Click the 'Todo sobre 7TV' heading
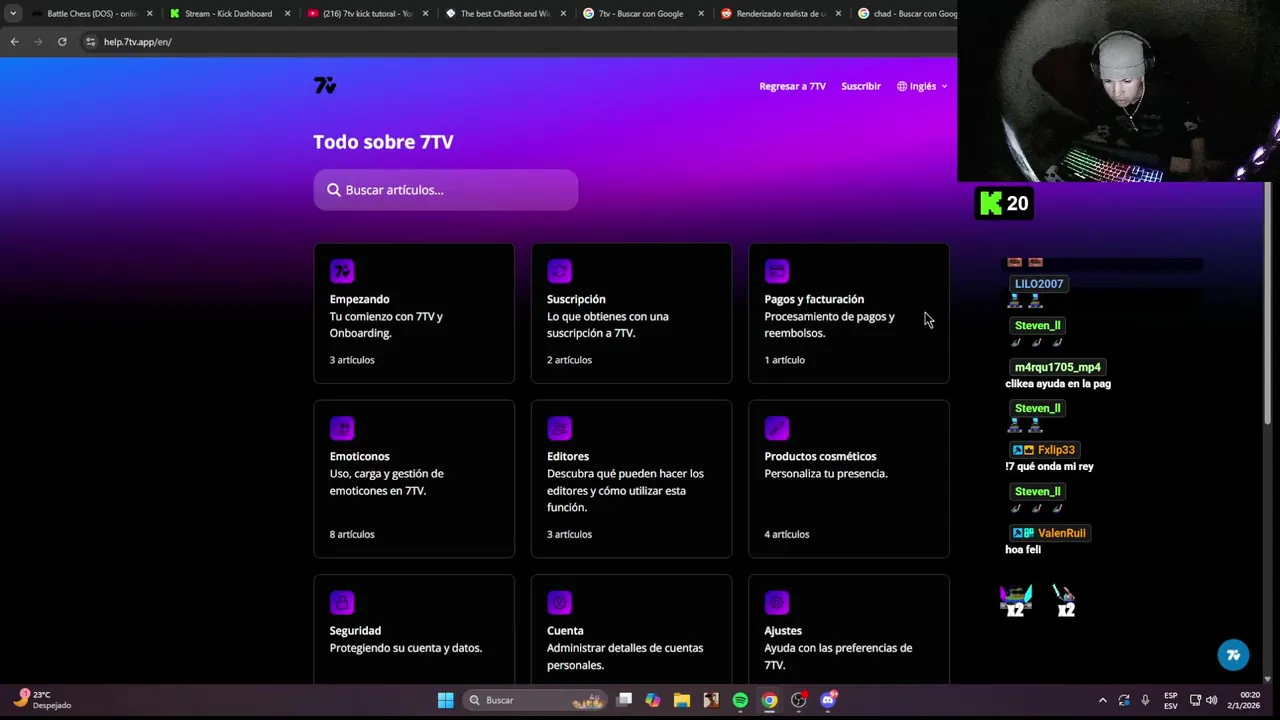The image size is (1280, 720). click(383, 142)
